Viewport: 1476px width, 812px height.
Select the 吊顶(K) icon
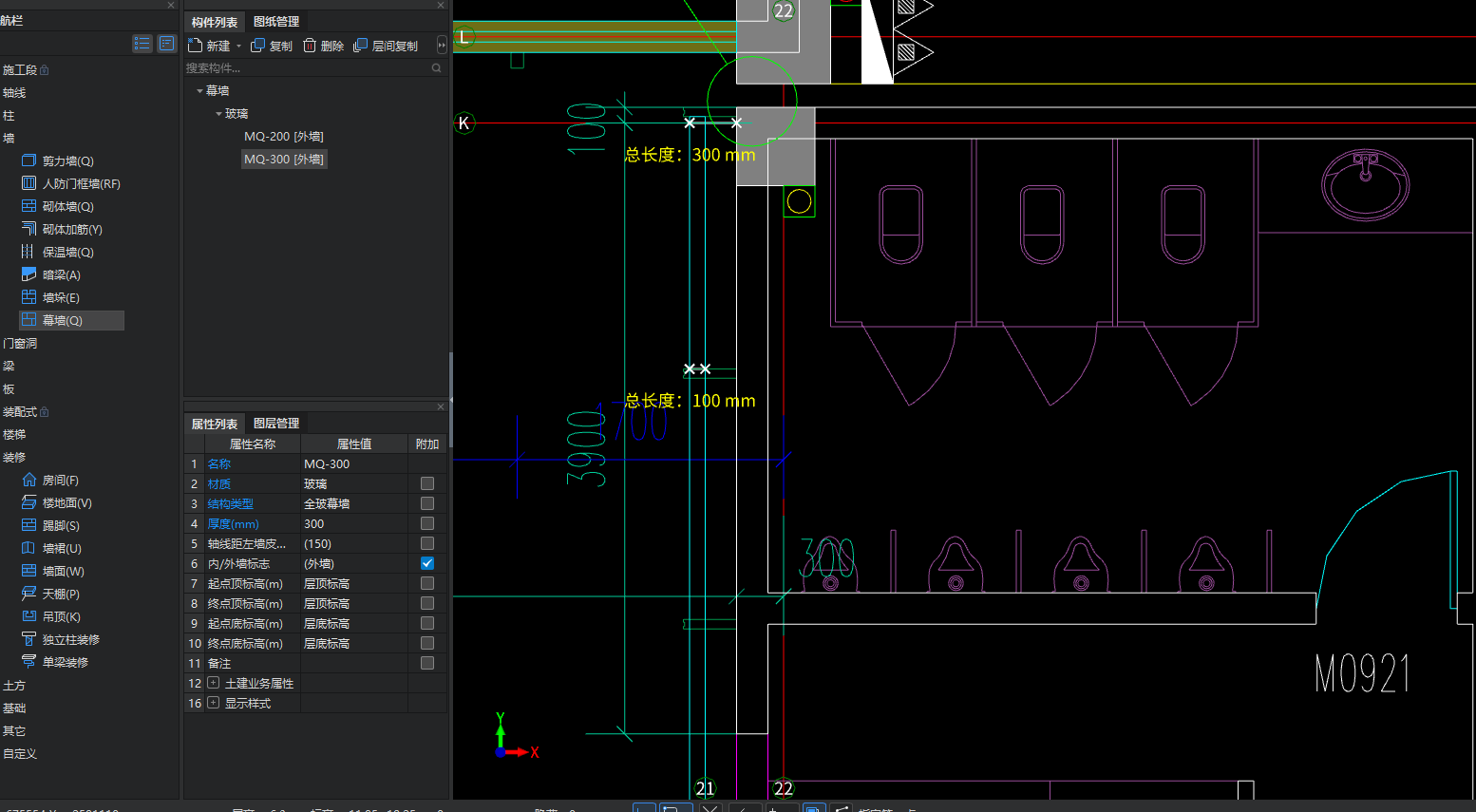28,616
